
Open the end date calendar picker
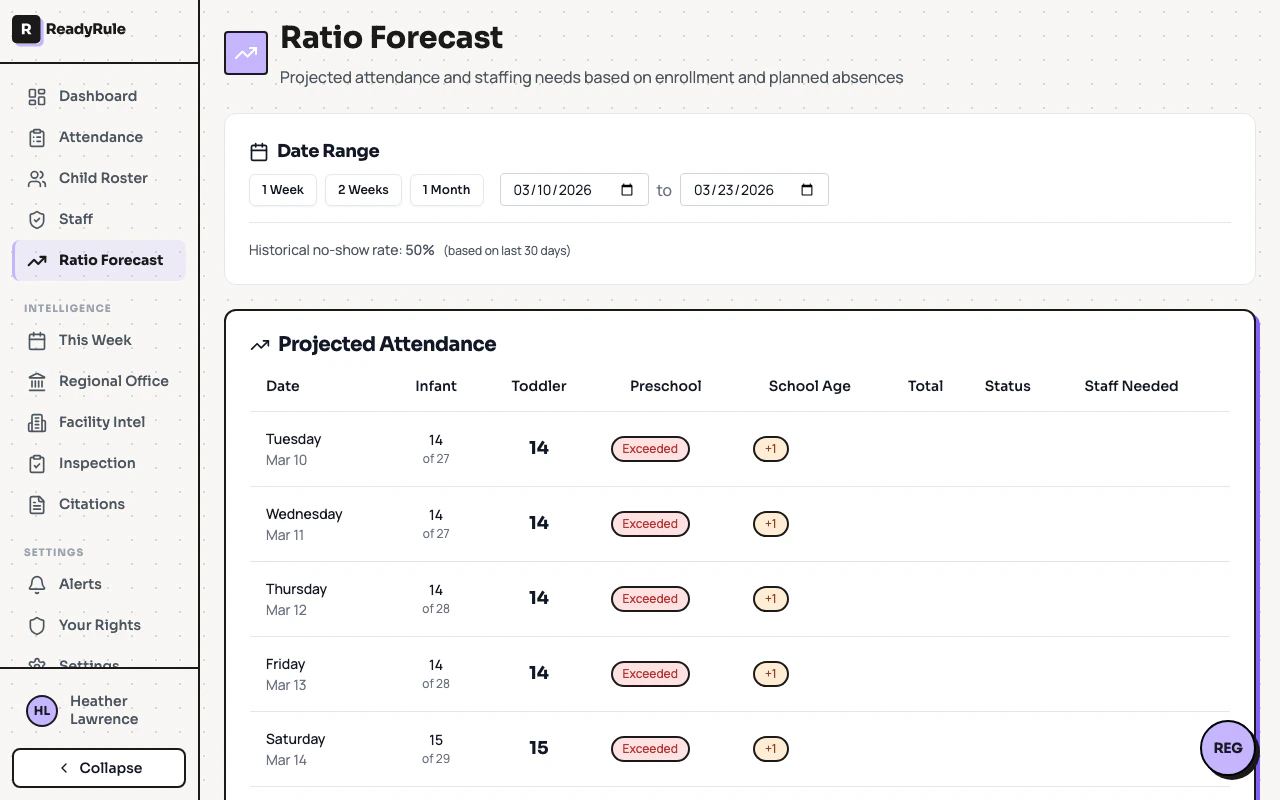coord(808,190)
